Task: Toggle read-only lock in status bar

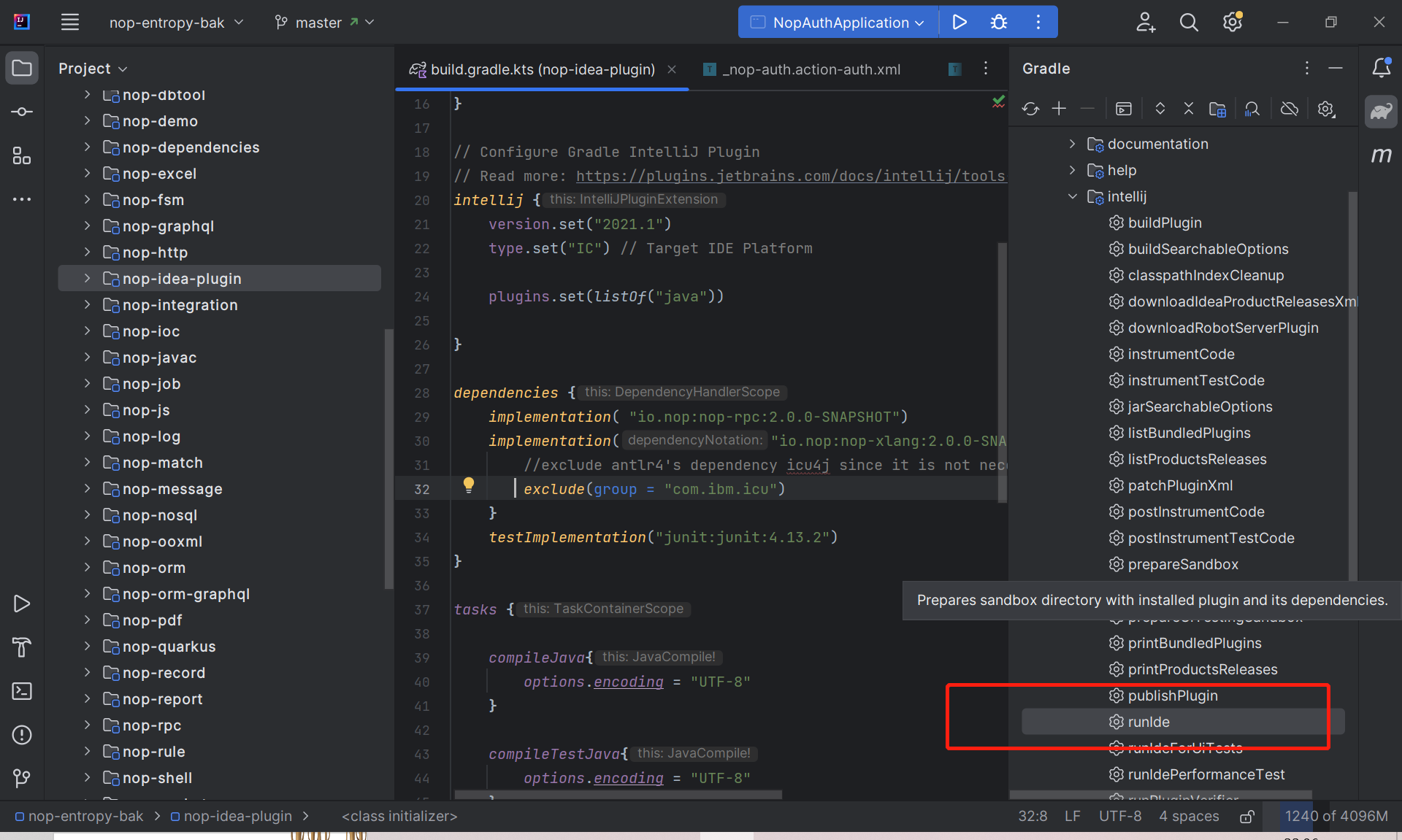Action: tap(1247, 817)
